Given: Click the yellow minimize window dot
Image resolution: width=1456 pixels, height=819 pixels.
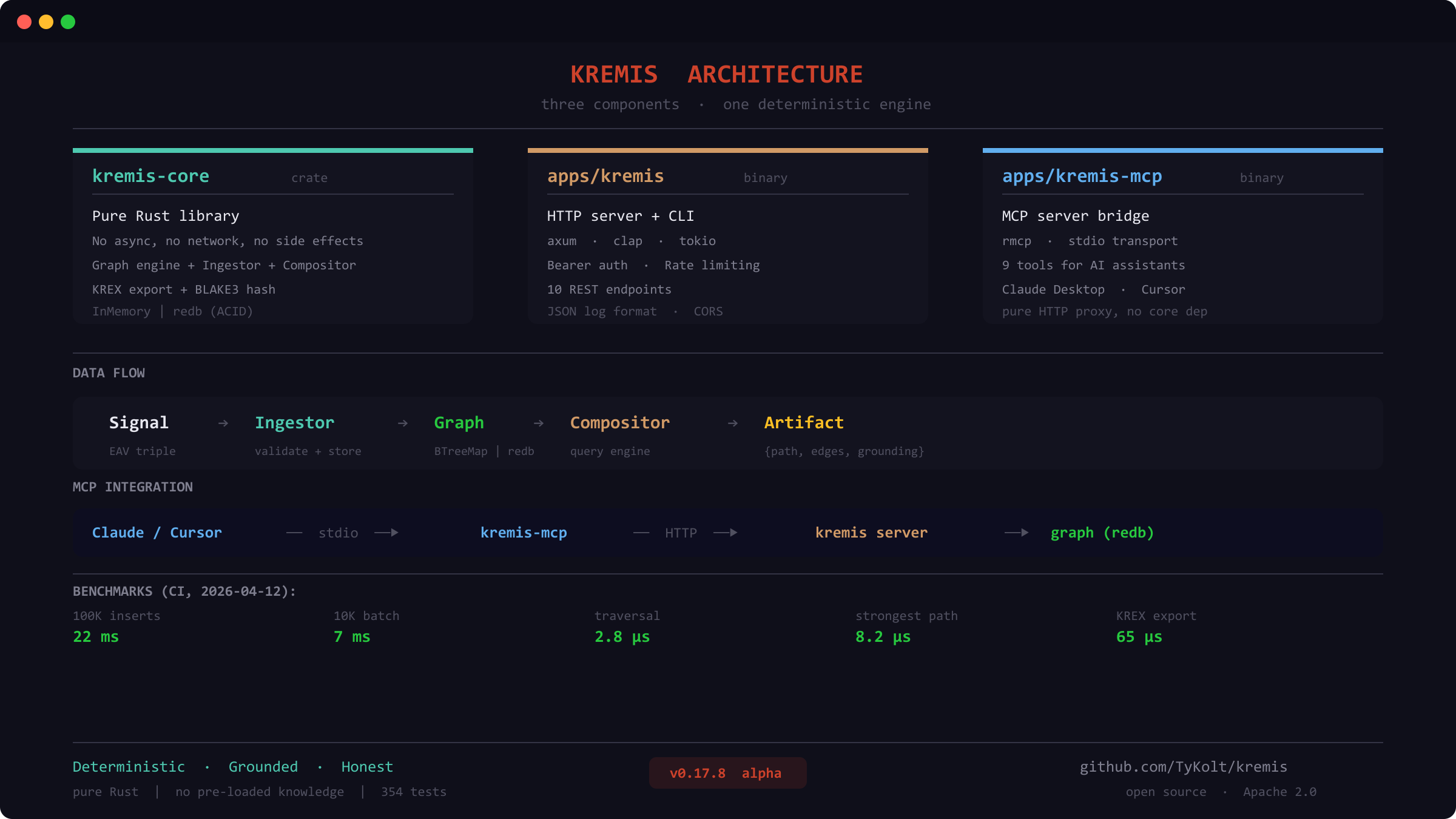Looking at the screenshot, I should click(46, 22).
